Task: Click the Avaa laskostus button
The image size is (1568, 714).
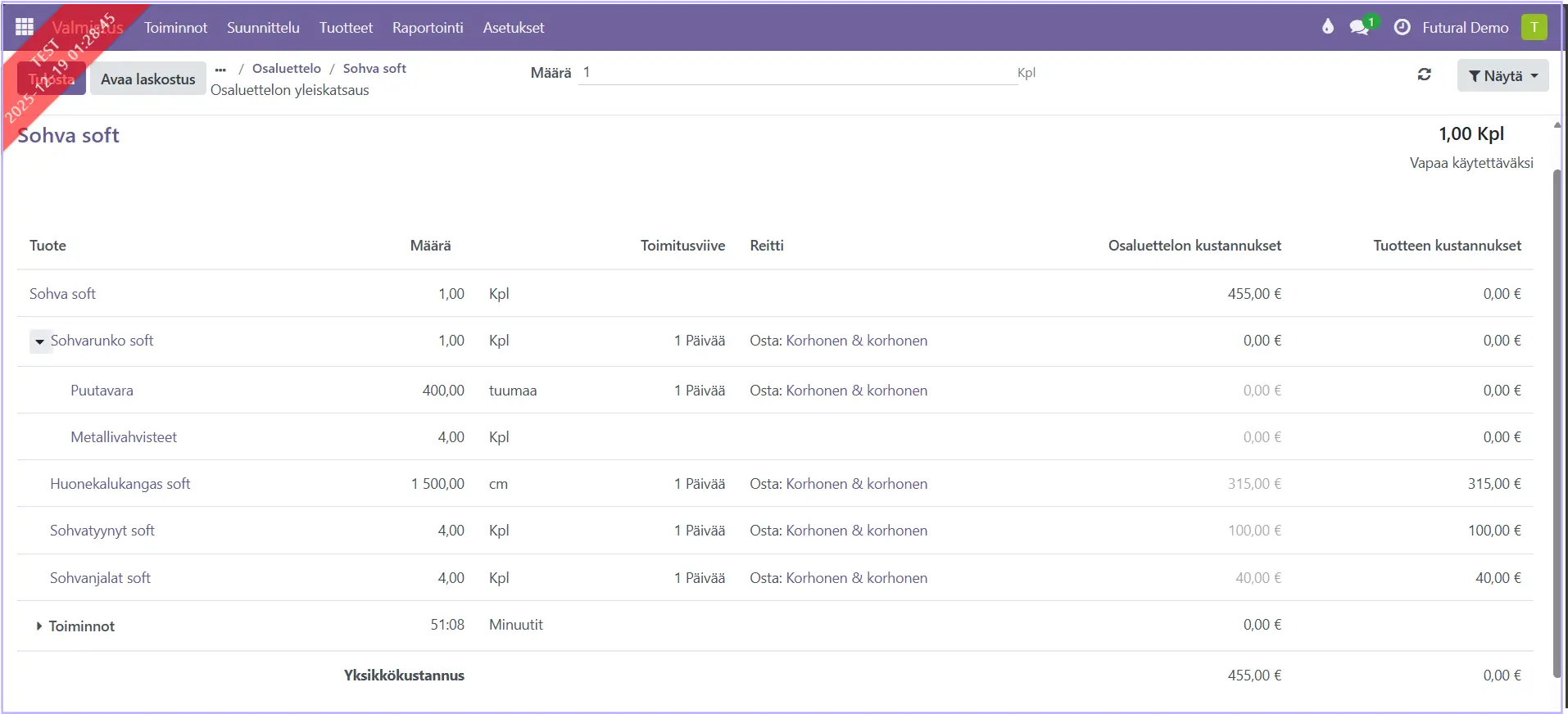Action: tap(147, 79)
